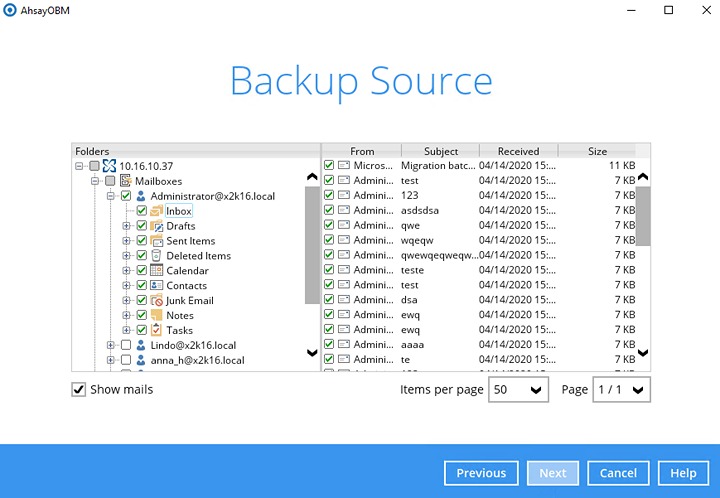The height and width of the screenshot is (498, 720).
Task: Click the Calendar folder icon
Action: (x=157, y=271)
